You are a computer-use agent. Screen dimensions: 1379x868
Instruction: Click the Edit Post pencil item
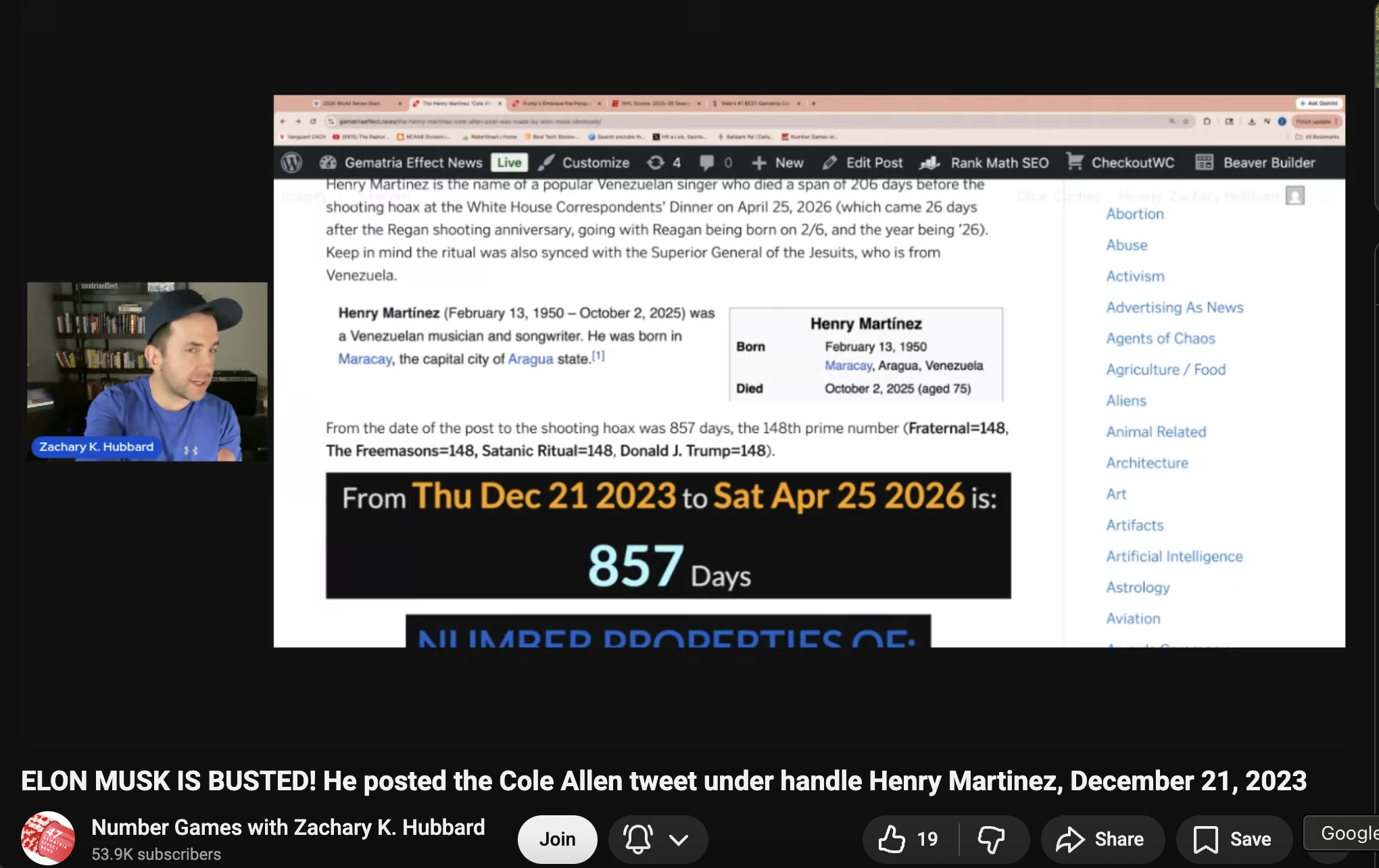click(x=863, y=162)
